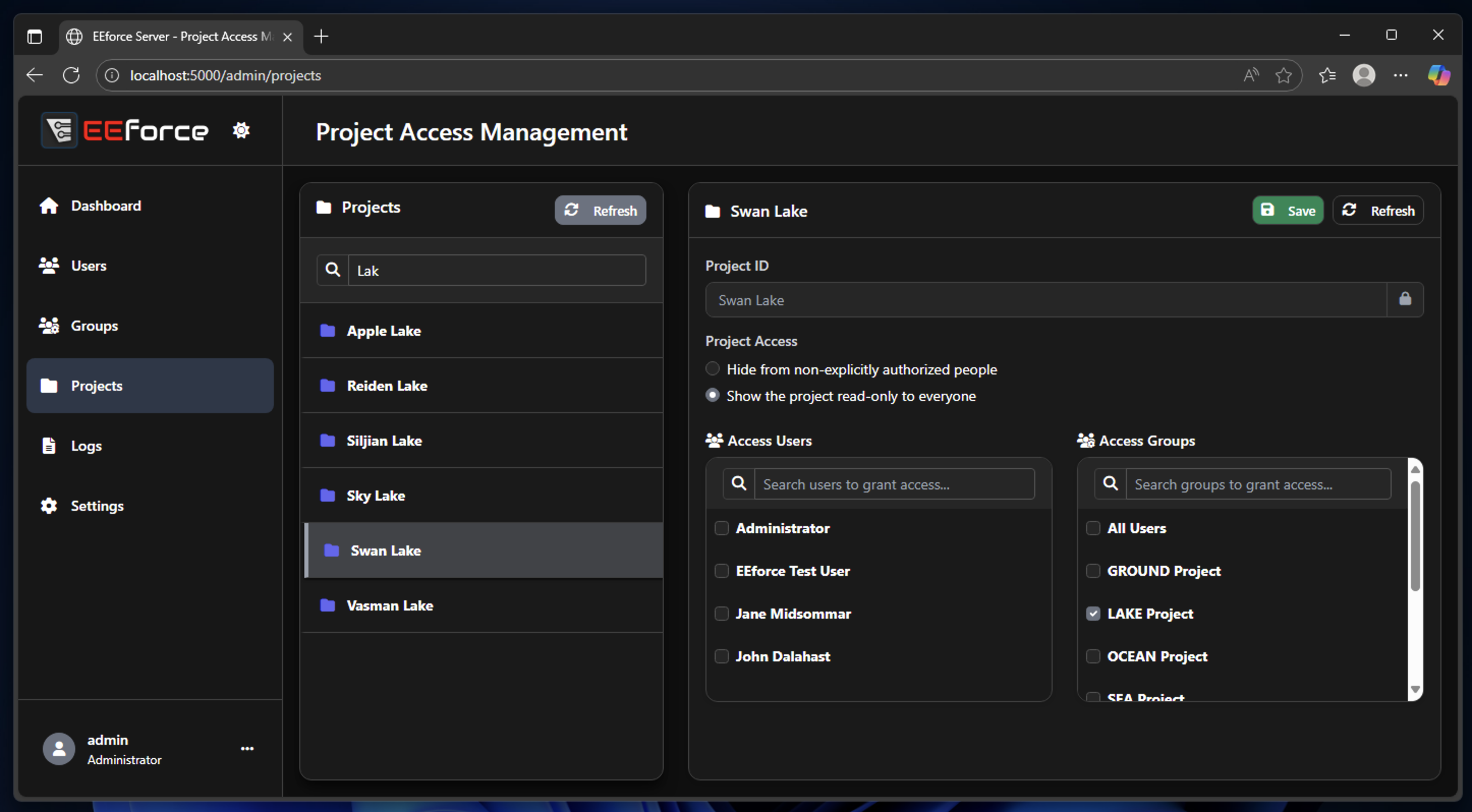Click the Access Users search magnifier icon
This screenshot has height=812, width=1472.
[739, 484]
